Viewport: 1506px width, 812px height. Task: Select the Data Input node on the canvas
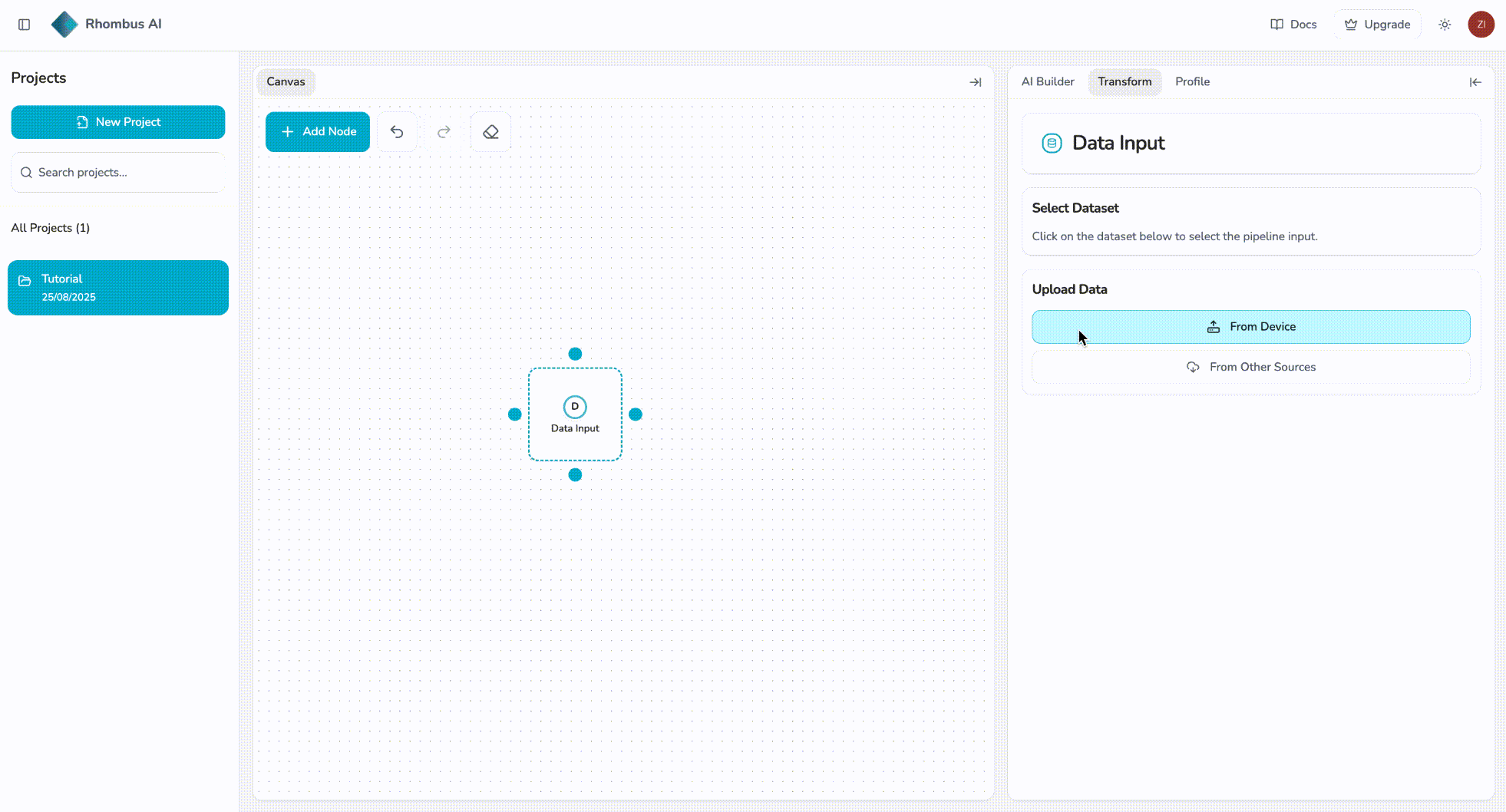coord(574,414)
